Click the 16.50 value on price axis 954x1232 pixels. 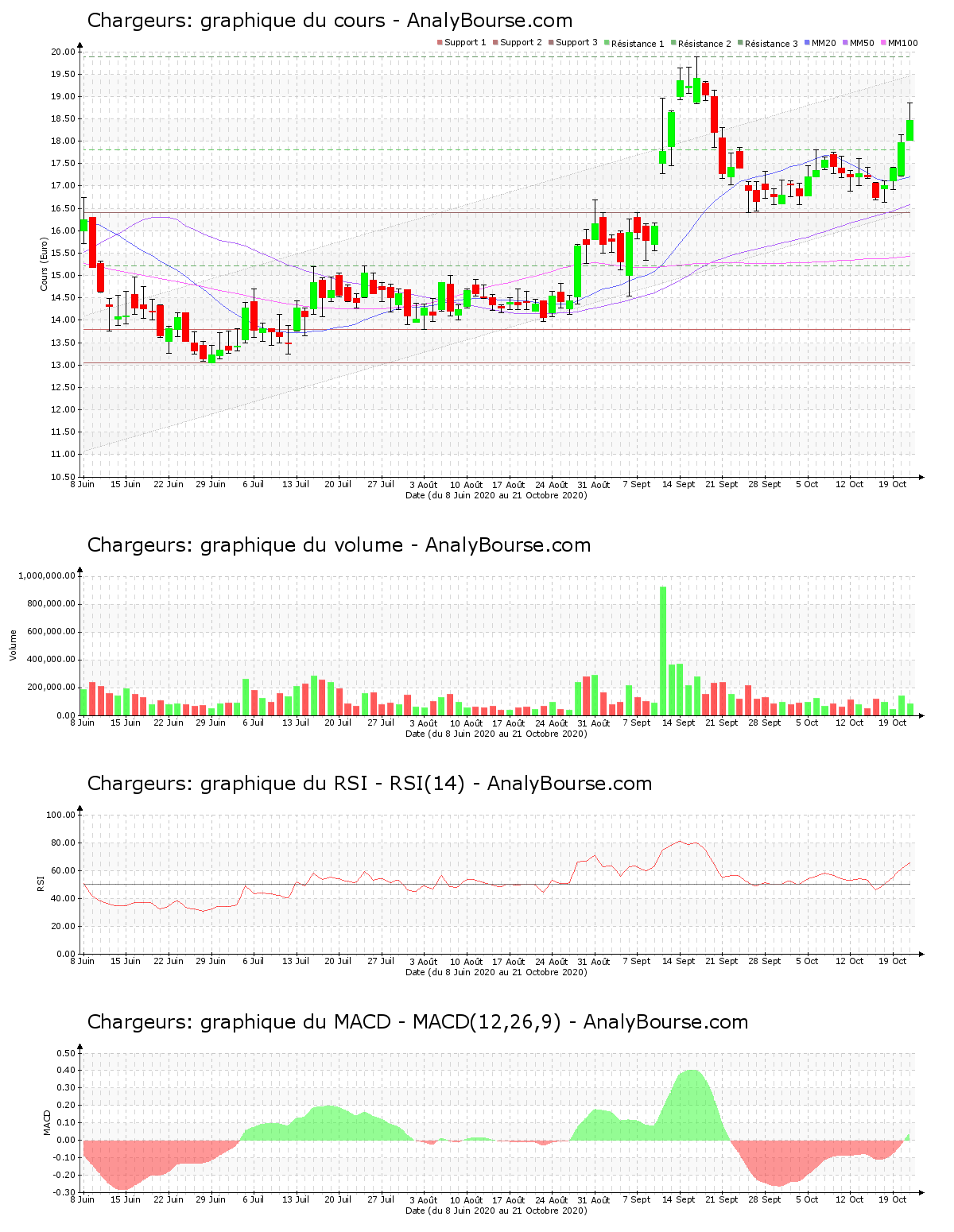tap(63, 208)
